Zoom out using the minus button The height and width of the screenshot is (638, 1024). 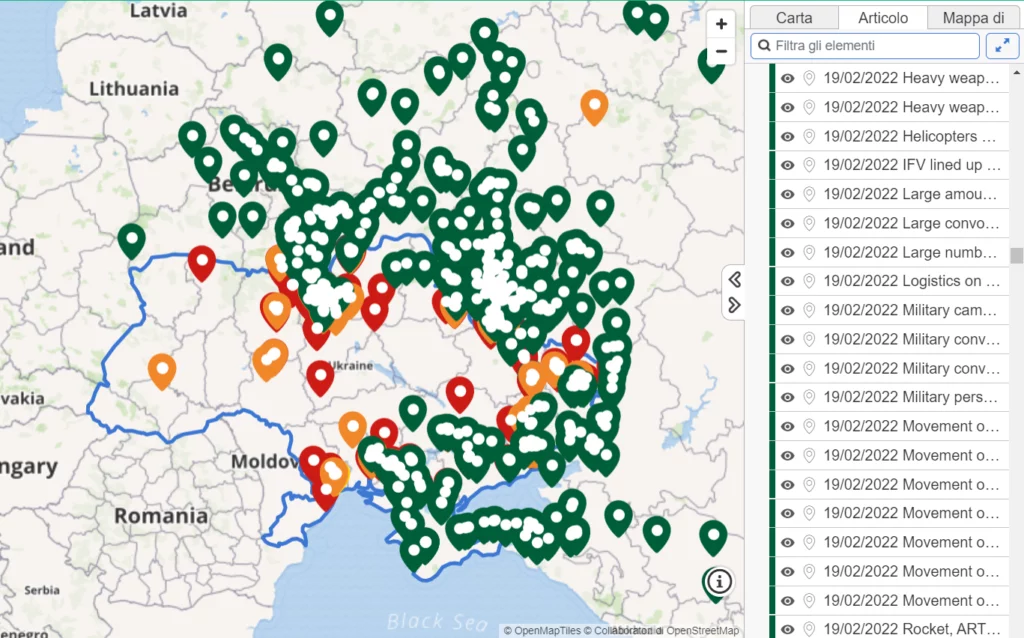click(x=721, y=51)
